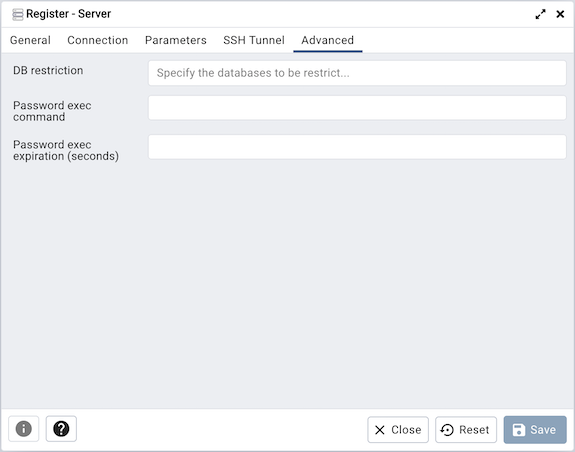The height and width of the screenshot is (452, 575).
Task: Click the Advanced tab
Action: pos(327,40)
